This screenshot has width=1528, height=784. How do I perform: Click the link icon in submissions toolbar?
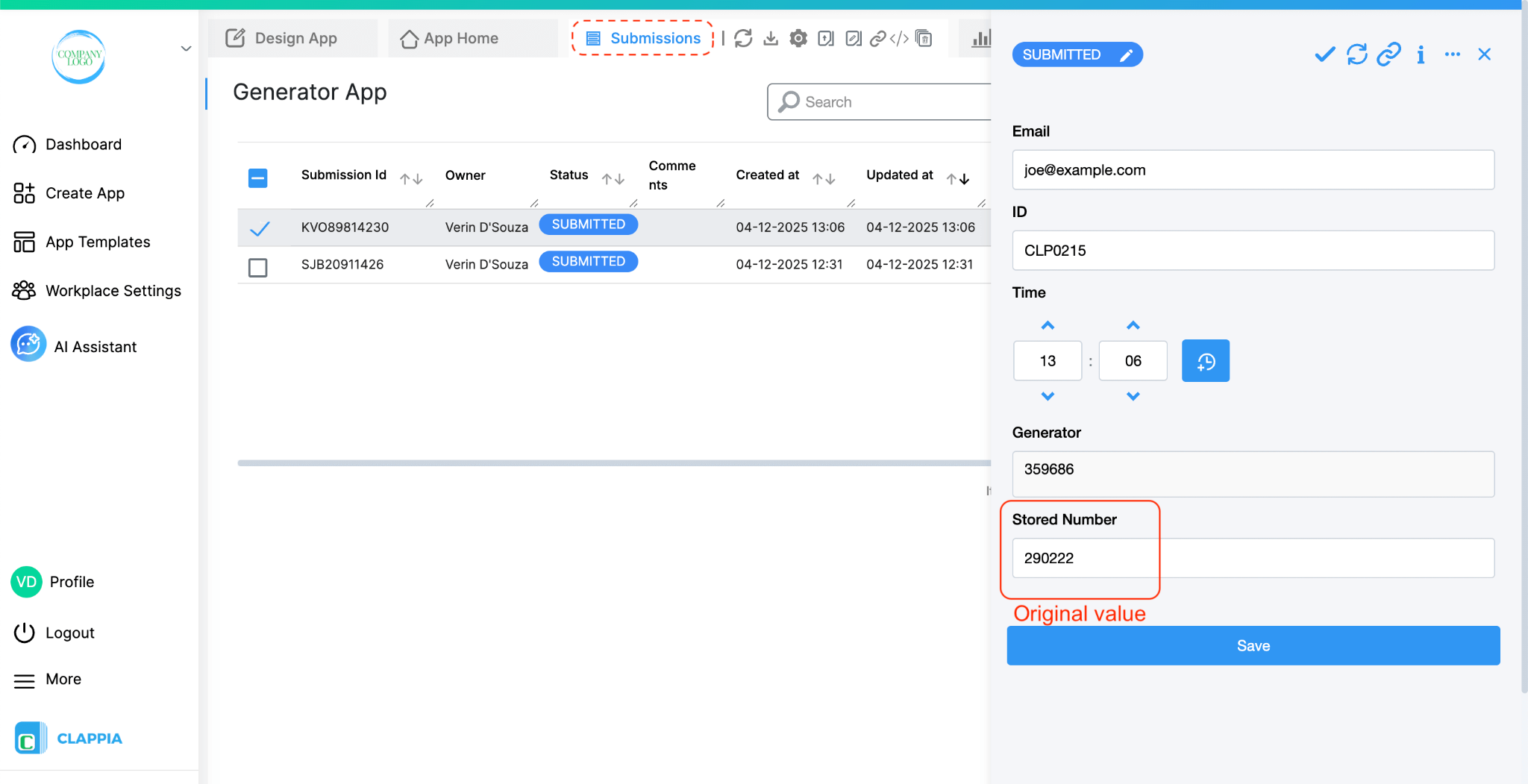click(x=878, y=38)
